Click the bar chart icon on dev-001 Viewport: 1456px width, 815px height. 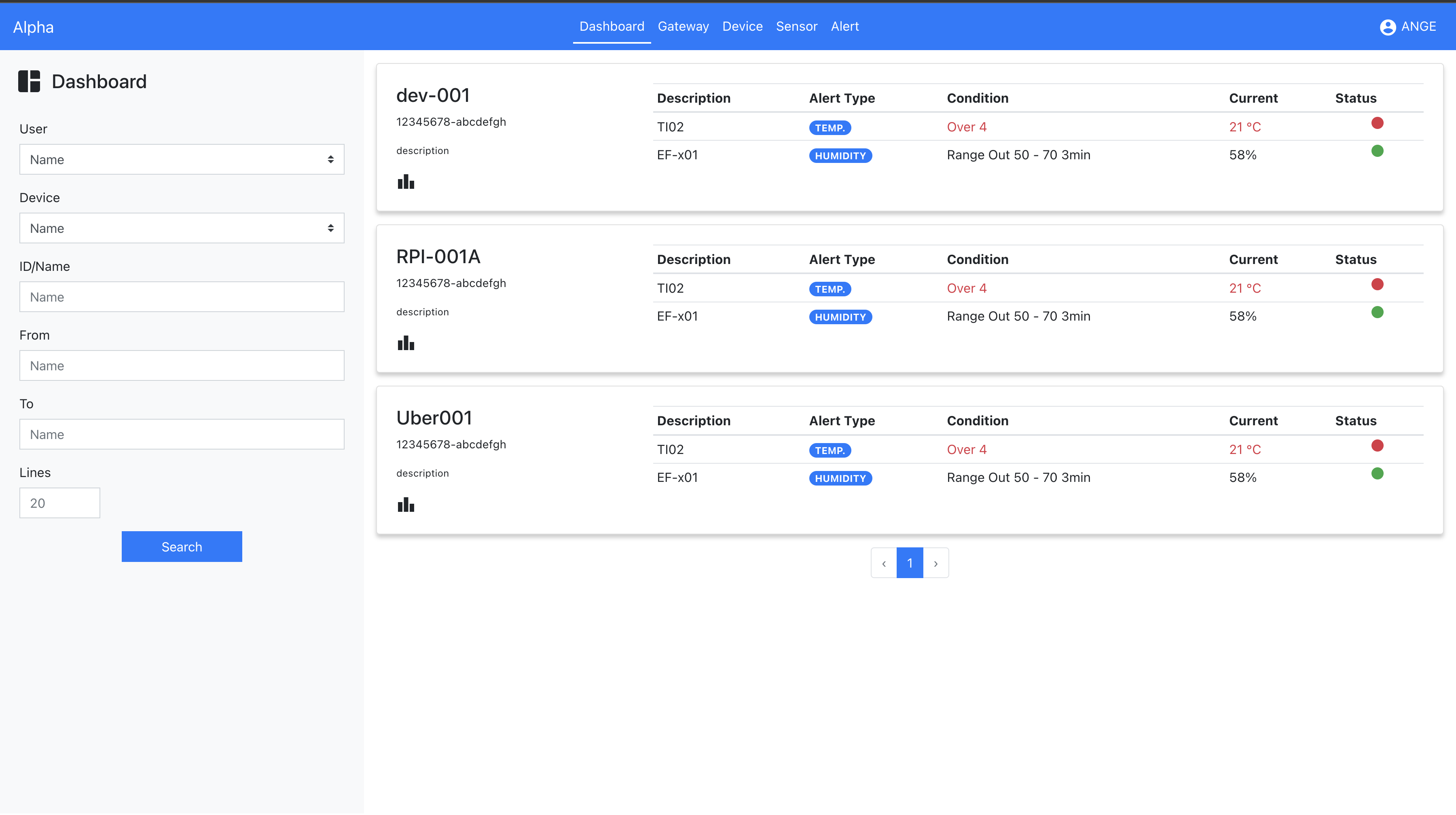(x=406, y=181)
